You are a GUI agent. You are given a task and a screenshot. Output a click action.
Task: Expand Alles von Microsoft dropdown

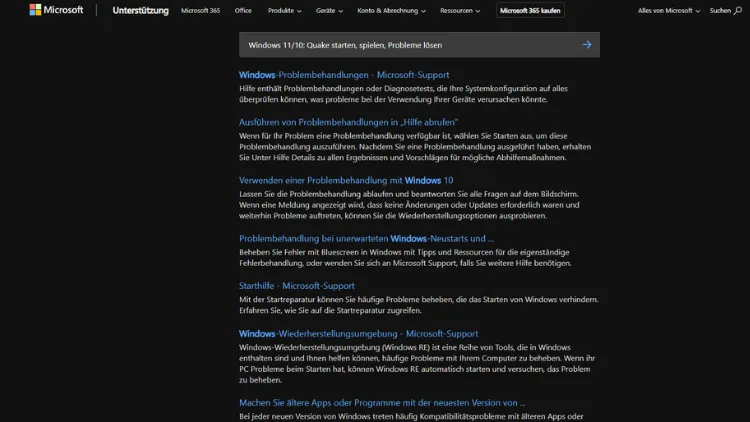coord(669,11)
